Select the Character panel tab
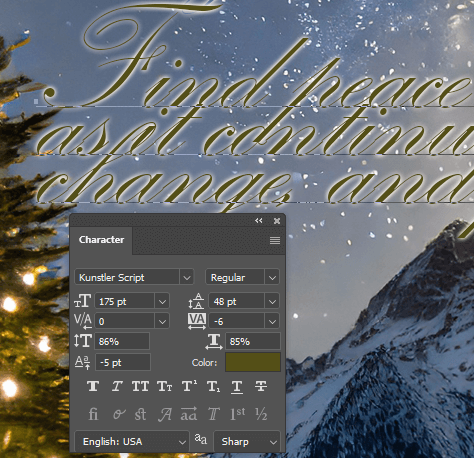 click(x=101, y=240)
